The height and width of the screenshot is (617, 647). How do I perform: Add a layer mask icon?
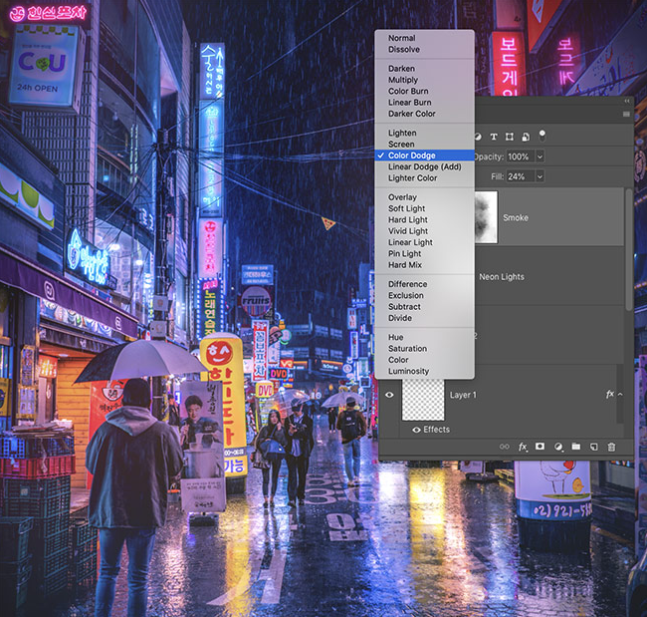tap(540, 447)
